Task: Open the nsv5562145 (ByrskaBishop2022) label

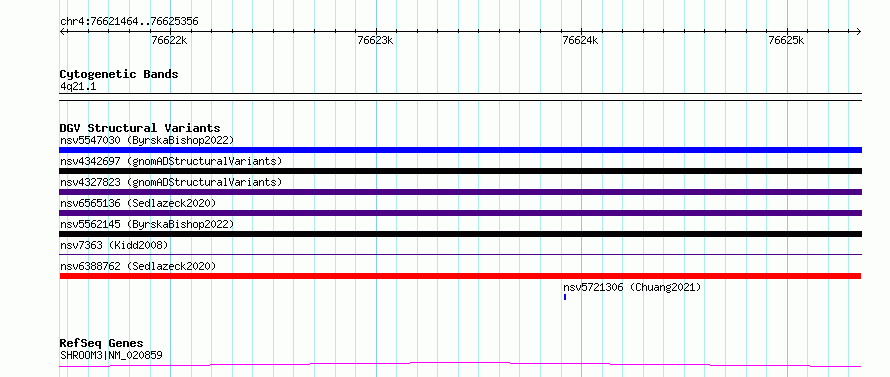Action: [147, 224]
